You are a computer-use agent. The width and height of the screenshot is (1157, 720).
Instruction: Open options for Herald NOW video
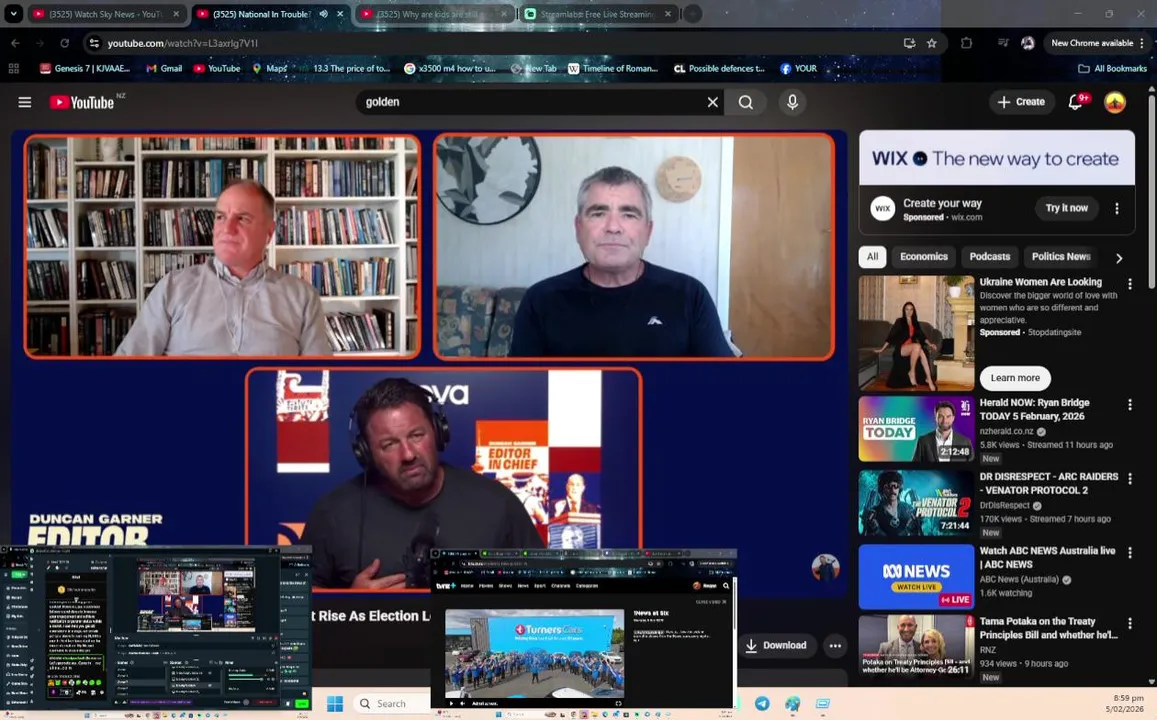pos(1129,405)
